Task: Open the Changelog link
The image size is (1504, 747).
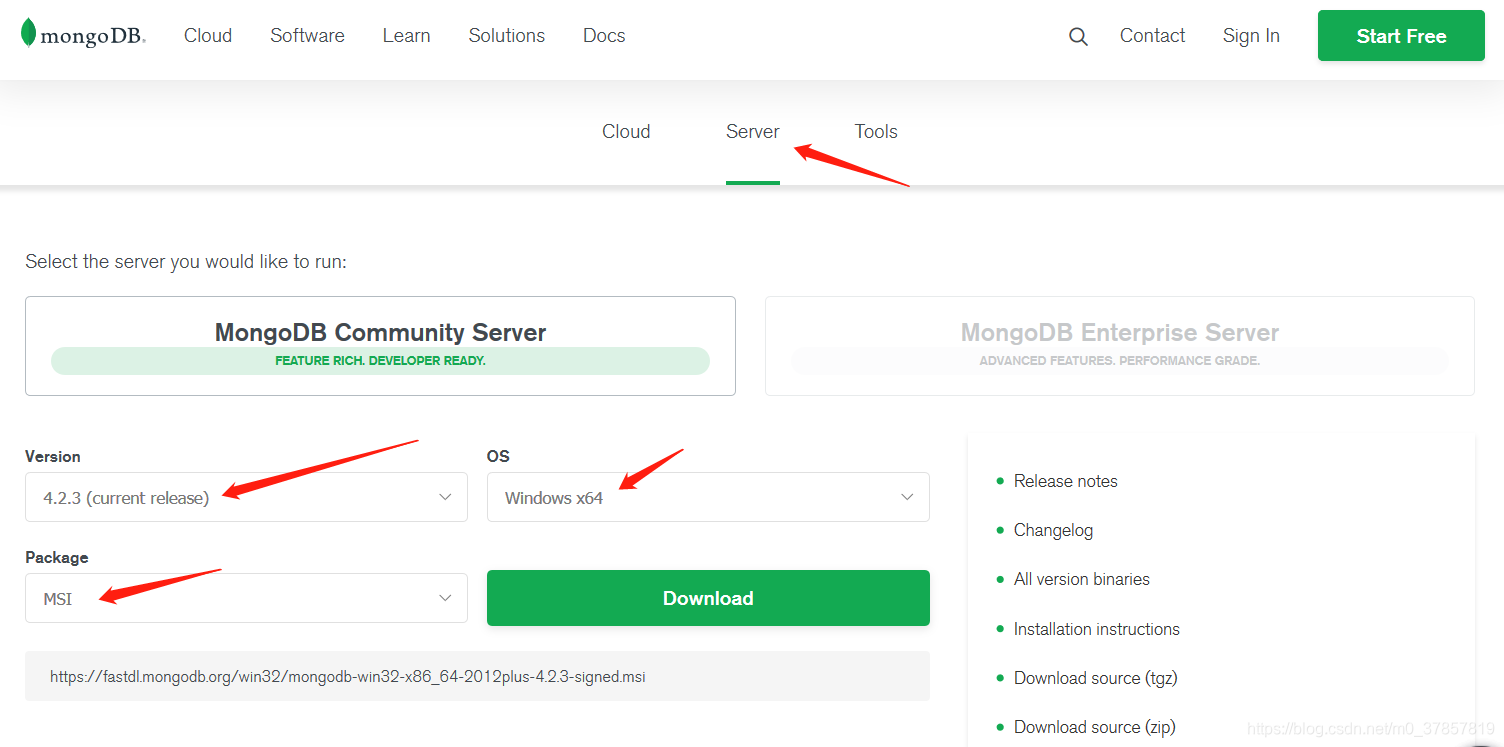Action: point(1053,530)
